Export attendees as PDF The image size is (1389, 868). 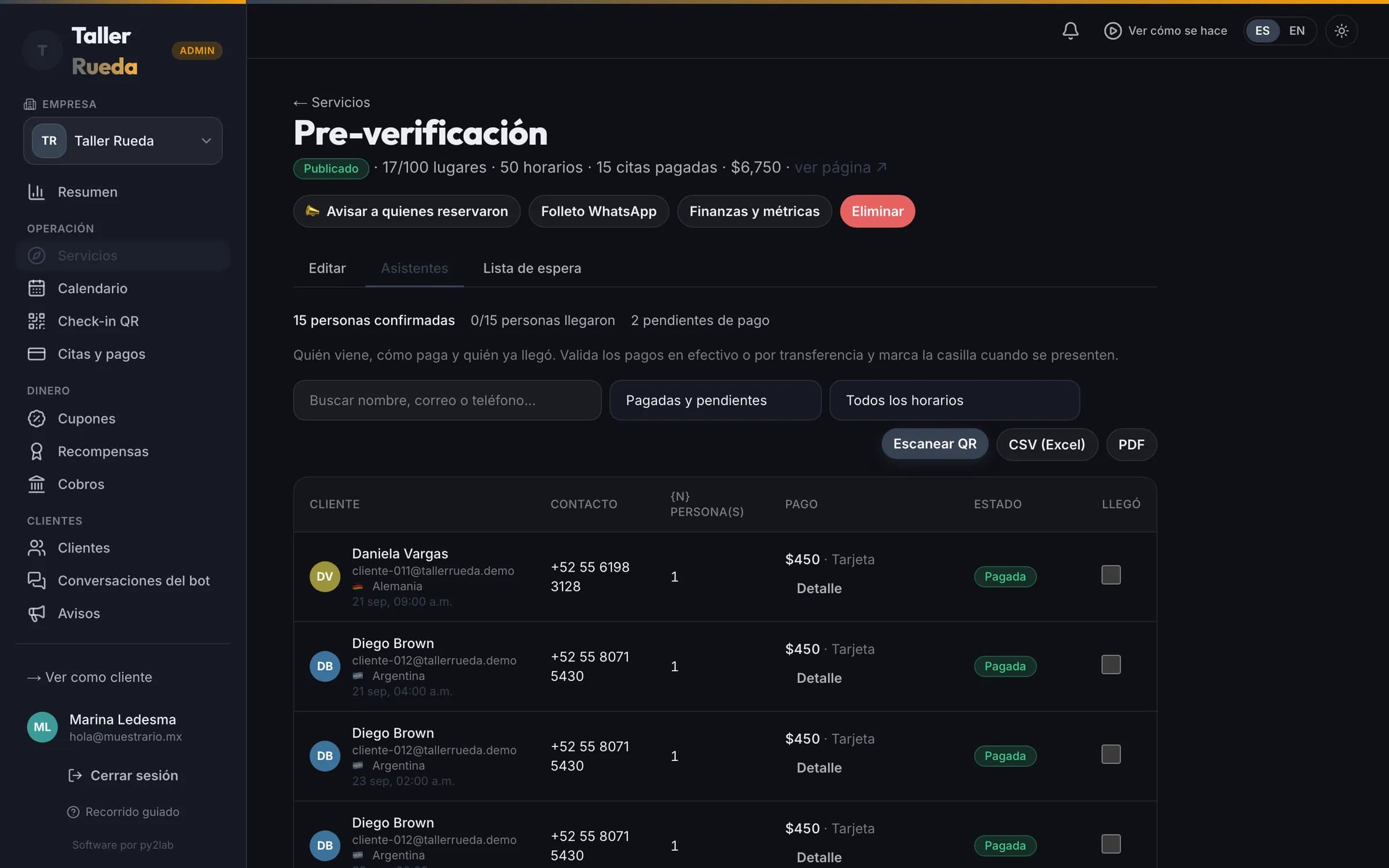click(x=1131, y=444)
